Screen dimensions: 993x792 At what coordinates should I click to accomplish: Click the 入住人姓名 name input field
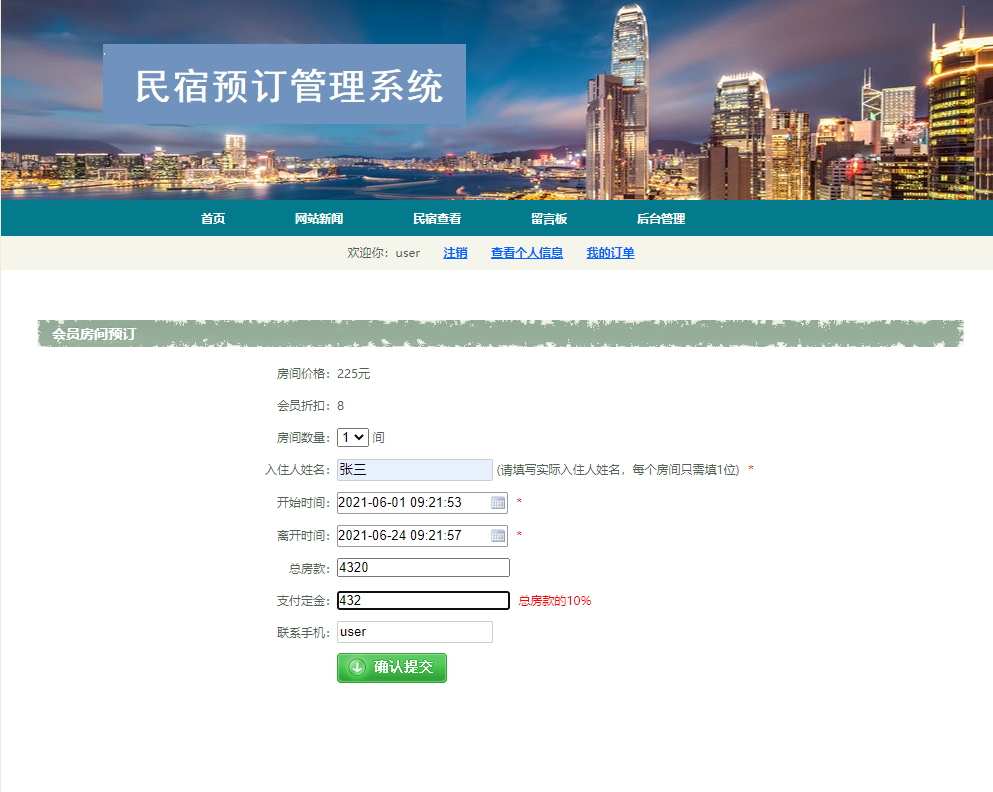pyautogui.click(x=413, y=469)
